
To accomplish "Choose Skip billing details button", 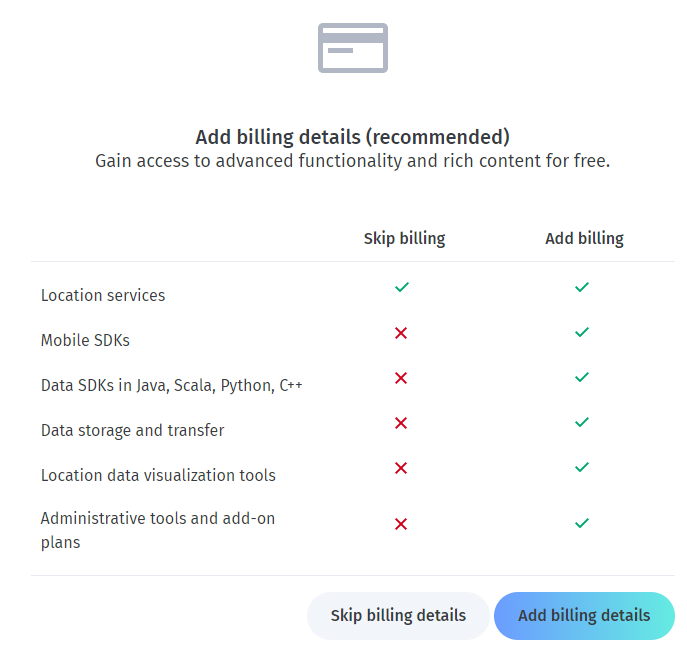I will pos(398,616).
